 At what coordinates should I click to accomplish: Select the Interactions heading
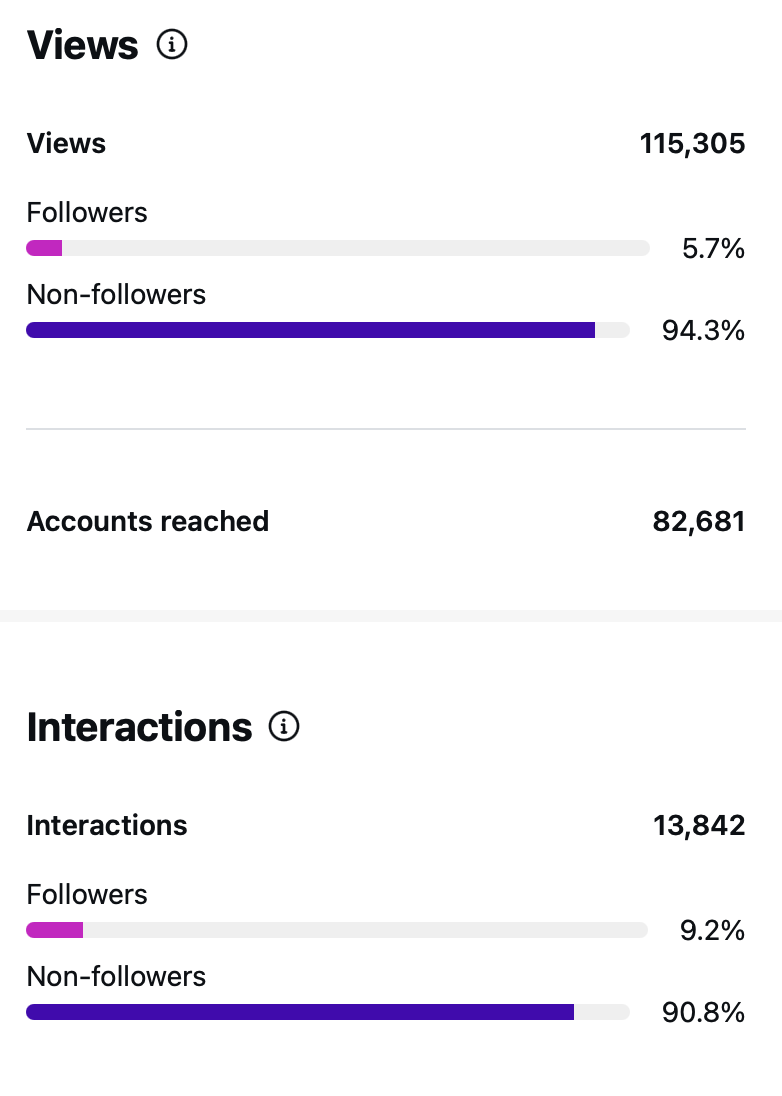click(x=139, y=727)
